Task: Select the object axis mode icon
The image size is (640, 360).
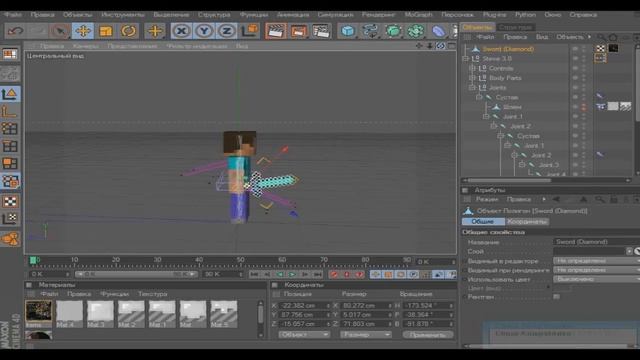Action: pyautogui.click(x=10, y=112)
